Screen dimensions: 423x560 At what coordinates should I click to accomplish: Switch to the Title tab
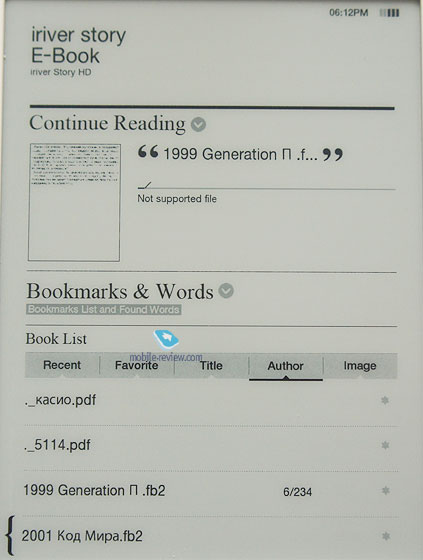(211, 365)
